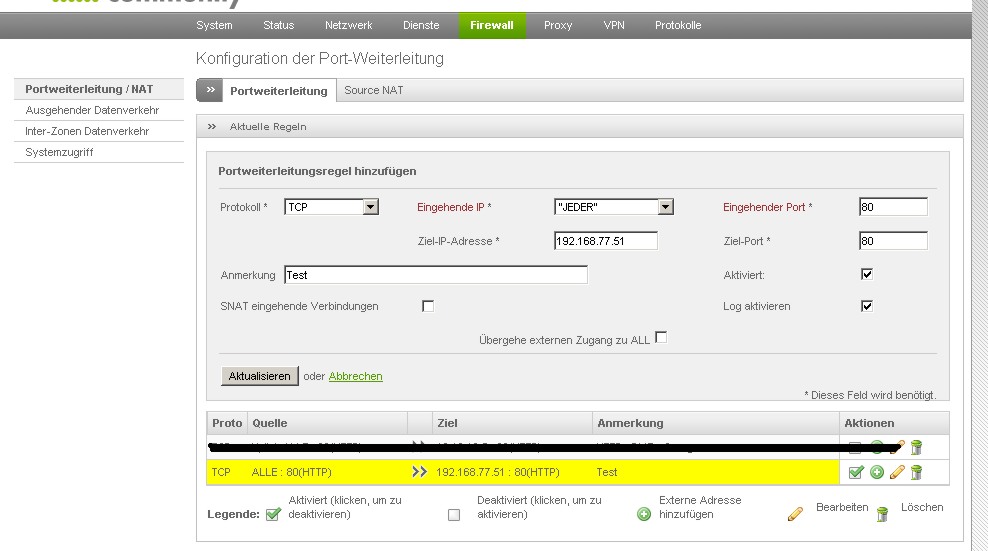Click the Ziel-IP-Adresse input field
This screenshot has width=988, height=551.
(x=605, y=241)
